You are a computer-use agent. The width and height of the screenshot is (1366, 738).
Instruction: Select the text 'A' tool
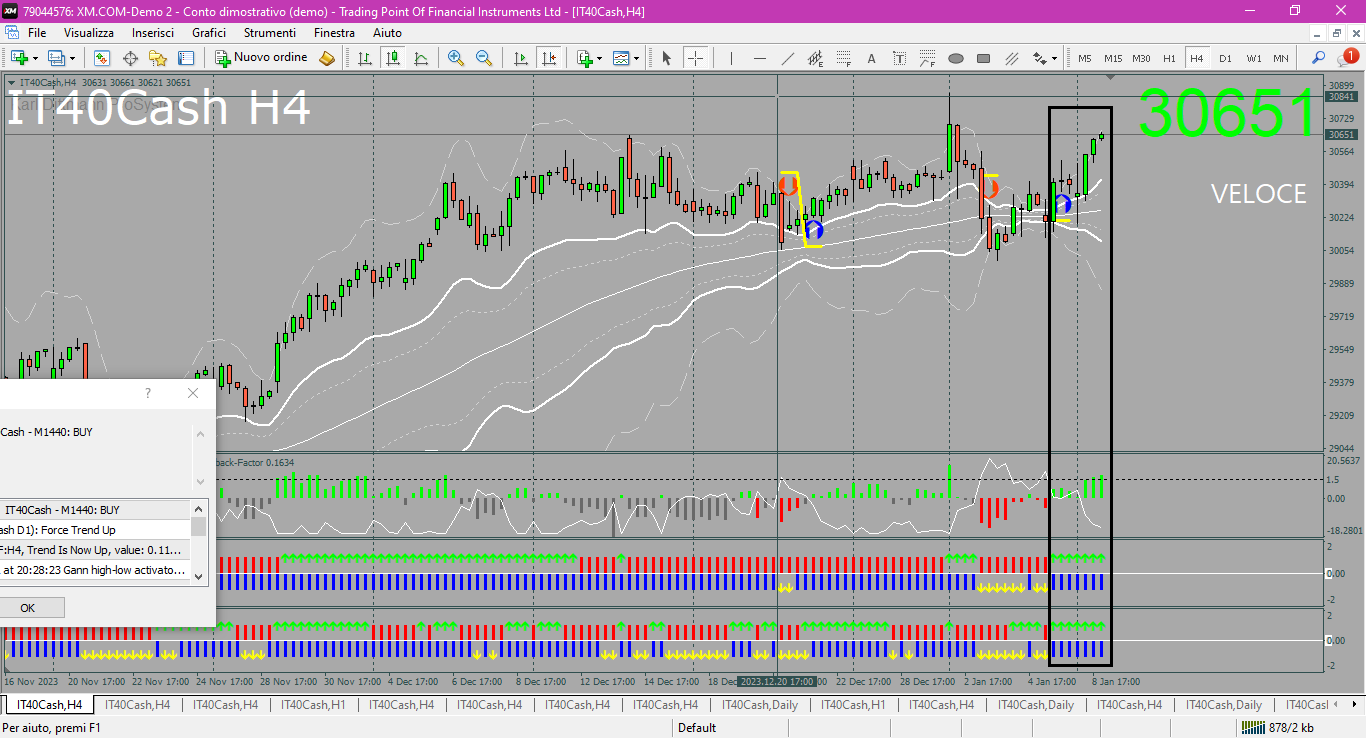pos(871,58)
